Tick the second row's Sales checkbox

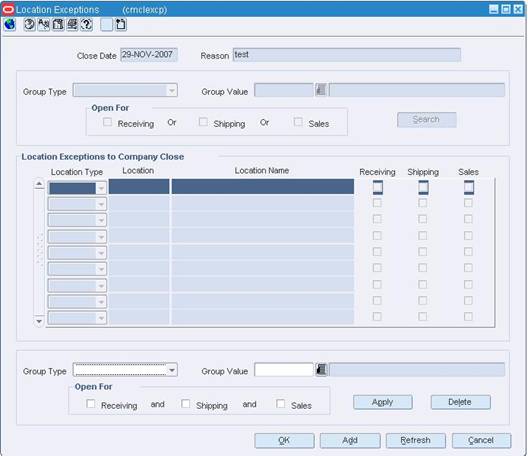[x=468, y=203]
